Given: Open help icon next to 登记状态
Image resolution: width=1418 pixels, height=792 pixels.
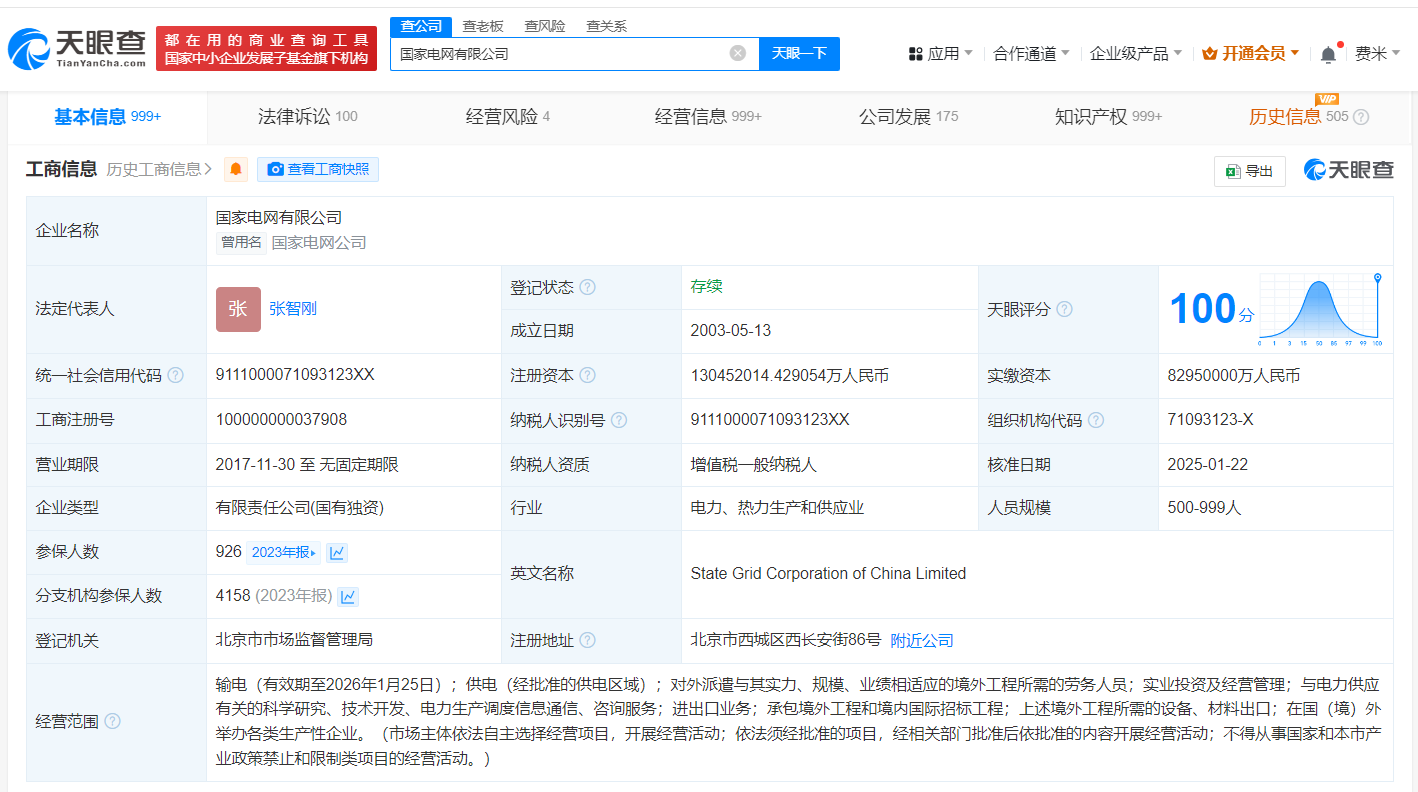Looking at the screenshot, I should 587,288.
